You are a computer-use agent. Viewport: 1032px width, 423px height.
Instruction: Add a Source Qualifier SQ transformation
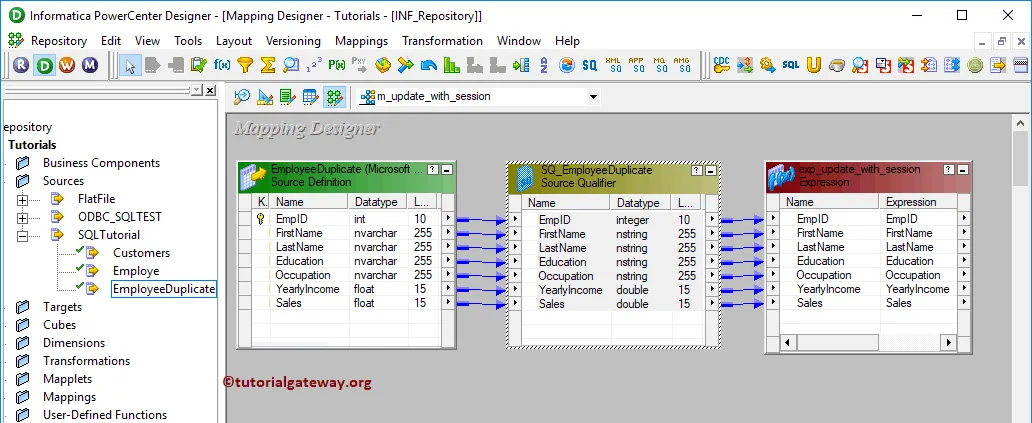point(590,65)
